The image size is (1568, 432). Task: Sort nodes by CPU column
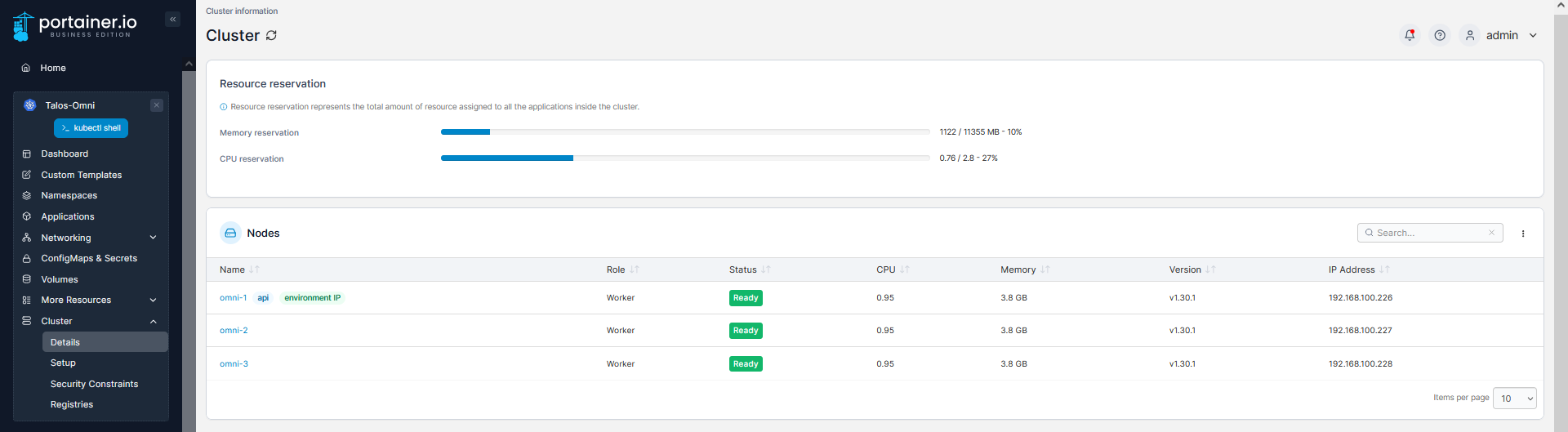click(893, 269)
